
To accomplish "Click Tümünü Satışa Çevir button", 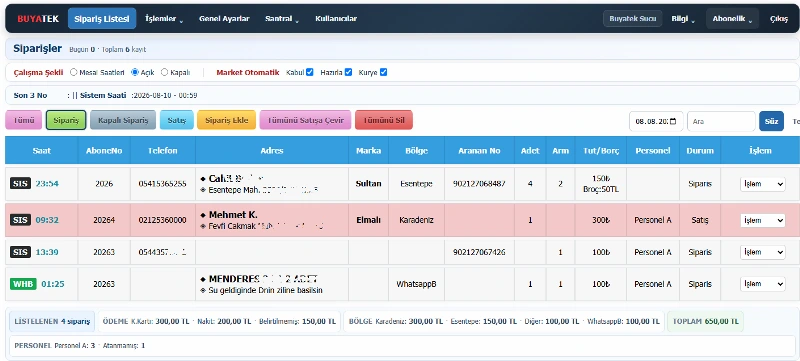I will [x=305, y=120].
